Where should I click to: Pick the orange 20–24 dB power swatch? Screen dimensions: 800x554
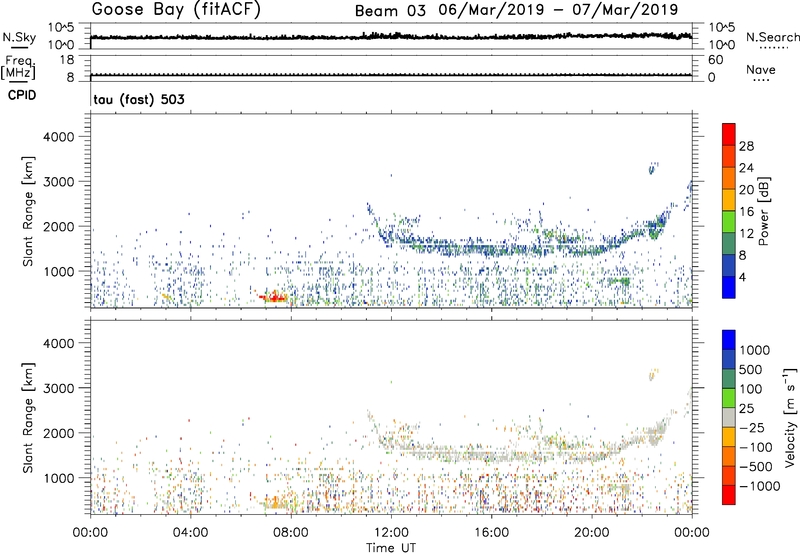point(729,178)
